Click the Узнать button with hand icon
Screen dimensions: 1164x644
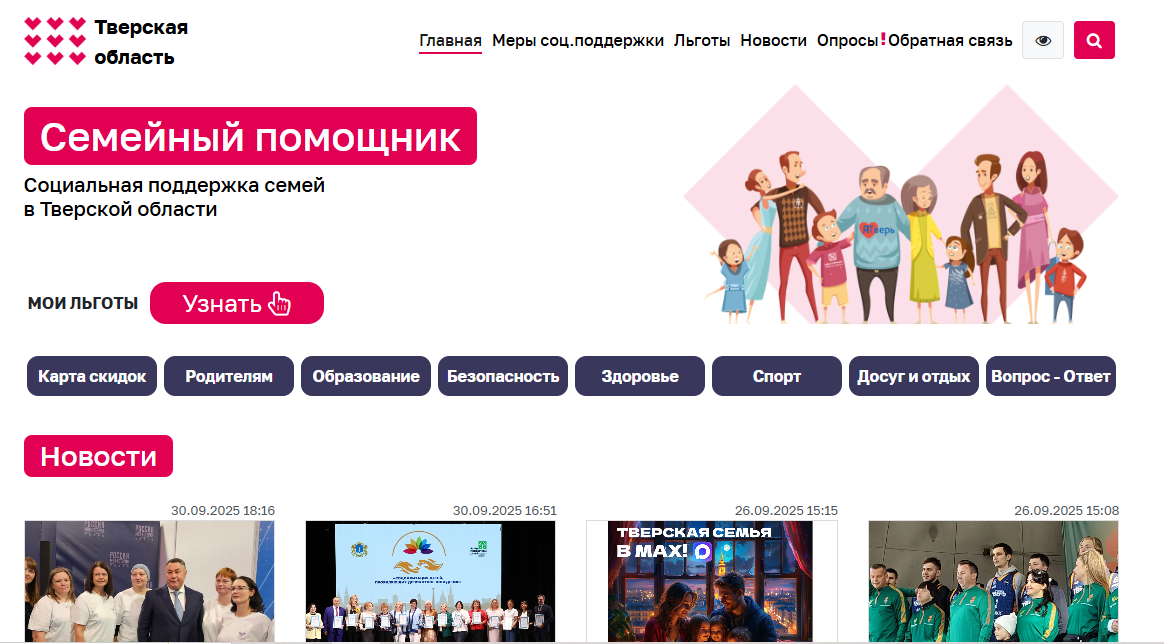tap(237, 303)
